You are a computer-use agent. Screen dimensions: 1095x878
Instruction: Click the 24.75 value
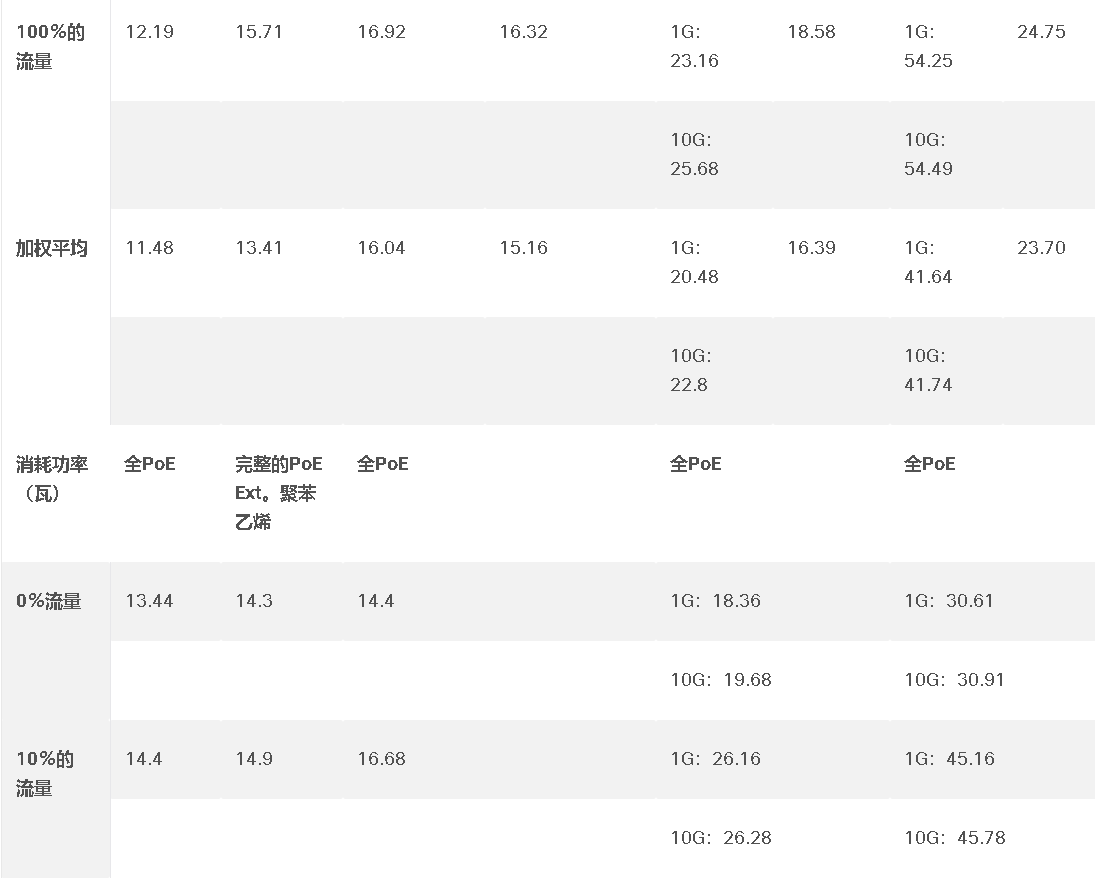coord(1041,31)
